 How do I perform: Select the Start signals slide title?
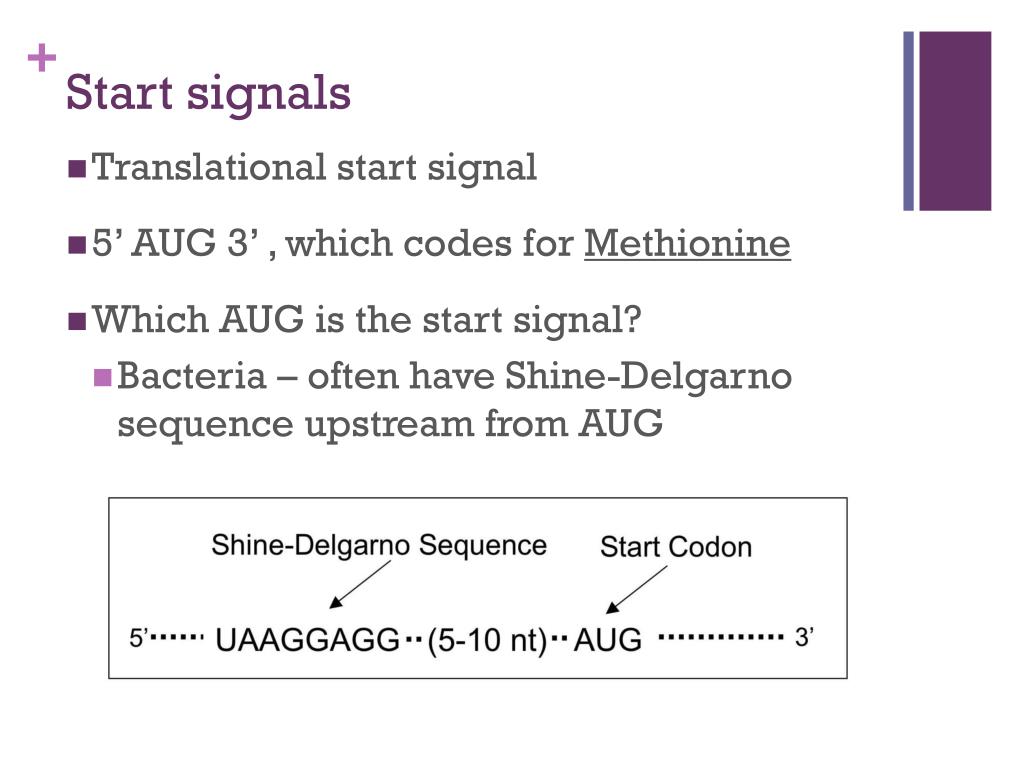click(208, 93)
